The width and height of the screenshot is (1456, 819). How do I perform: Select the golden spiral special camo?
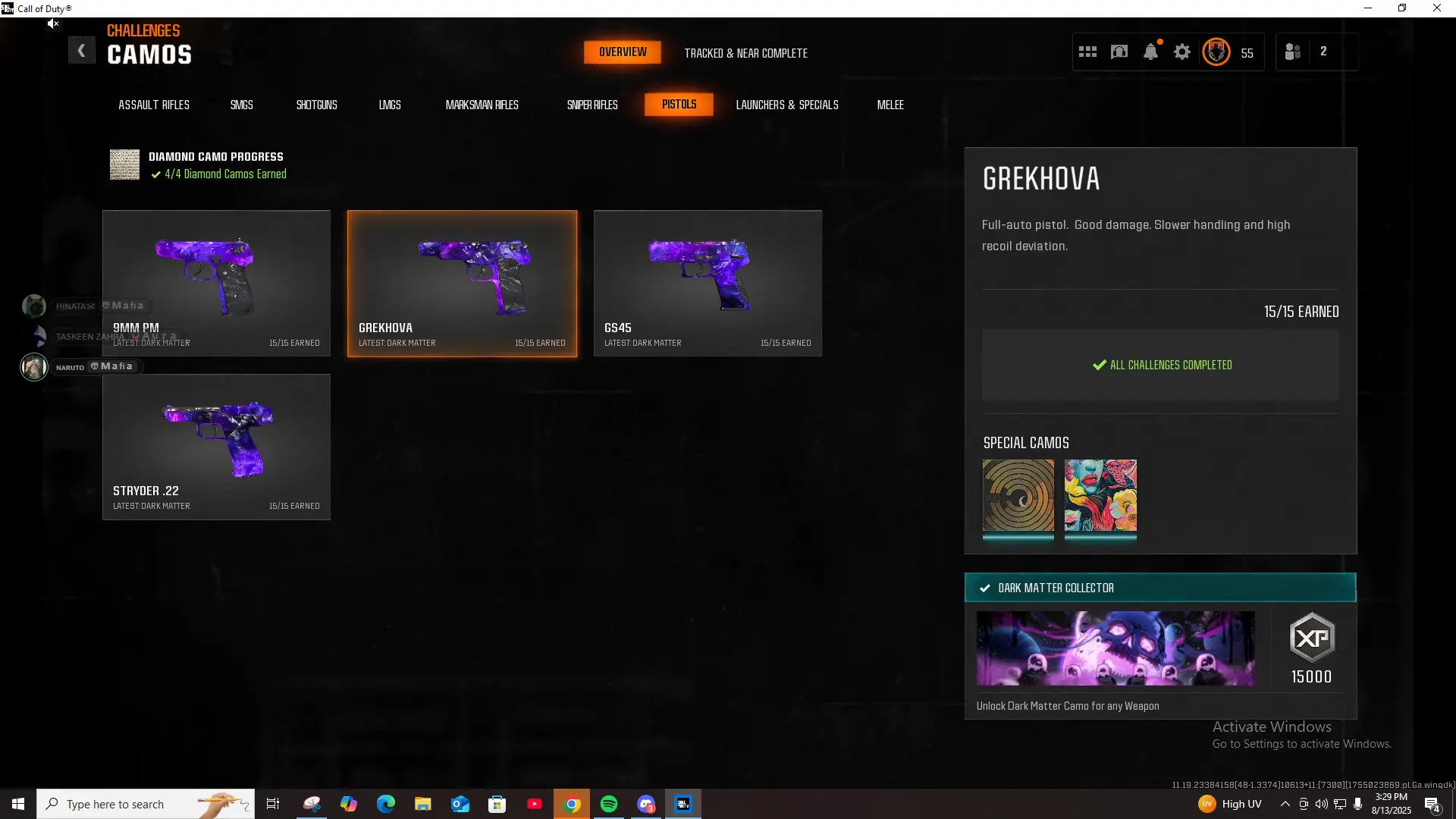(1018, 495)
